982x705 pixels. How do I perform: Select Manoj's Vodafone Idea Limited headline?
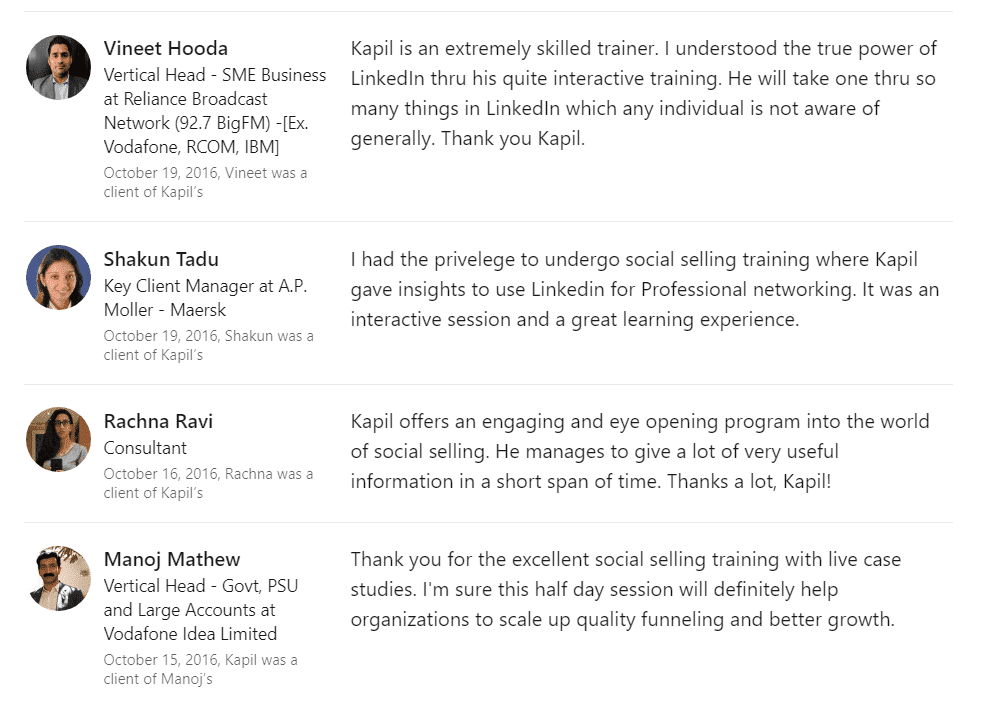[x=201, y=609]
